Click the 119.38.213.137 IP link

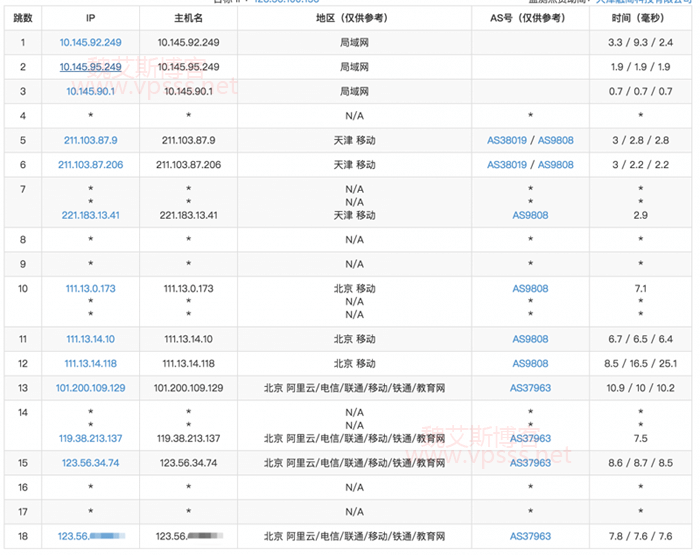[x=90, y=438]
